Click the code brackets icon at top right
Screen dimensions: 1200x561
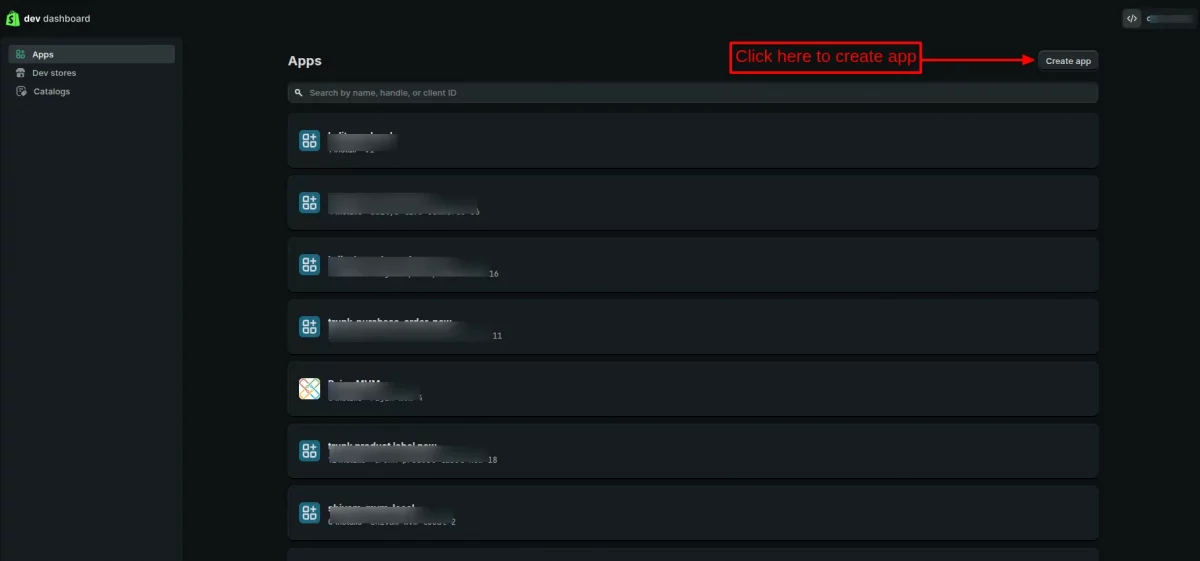tap(1132, 18)
